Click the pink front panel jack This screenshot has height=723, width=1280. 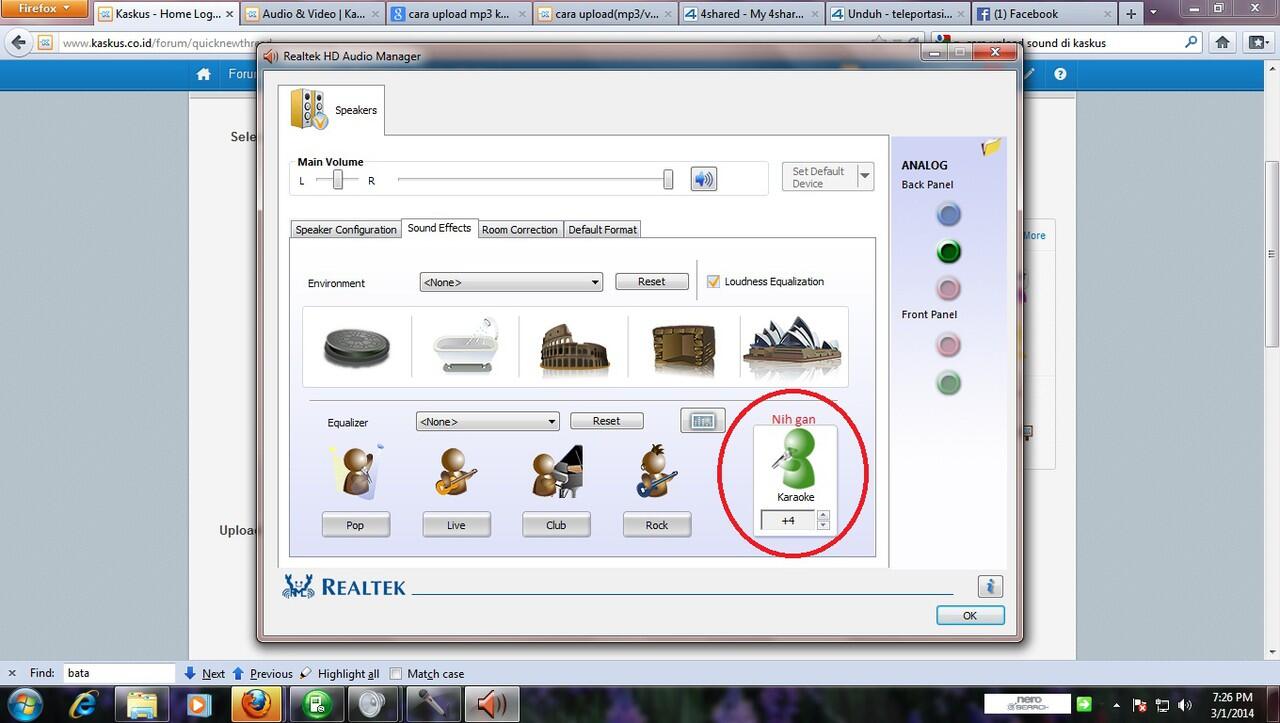click(948, 346)
